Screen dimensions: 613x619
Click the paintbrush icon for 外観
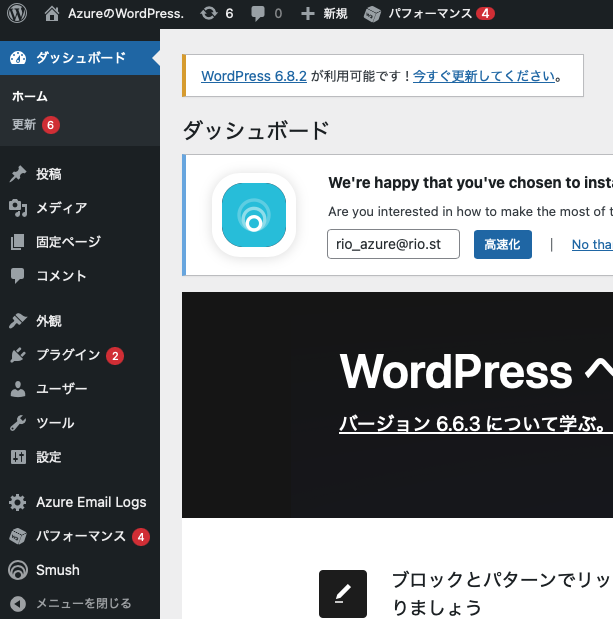pyautogui.click(x=18, y=321)
